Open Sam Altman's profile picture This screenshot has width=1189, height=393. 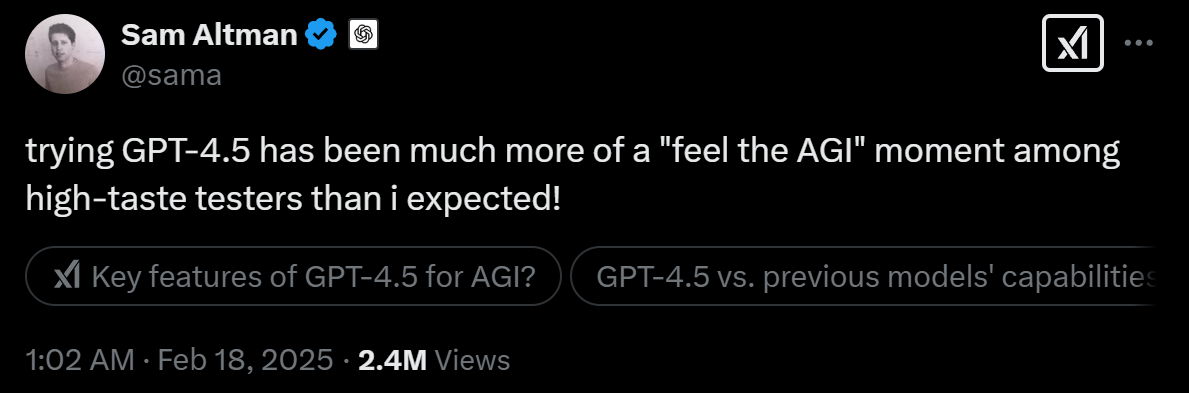point(64,54)
